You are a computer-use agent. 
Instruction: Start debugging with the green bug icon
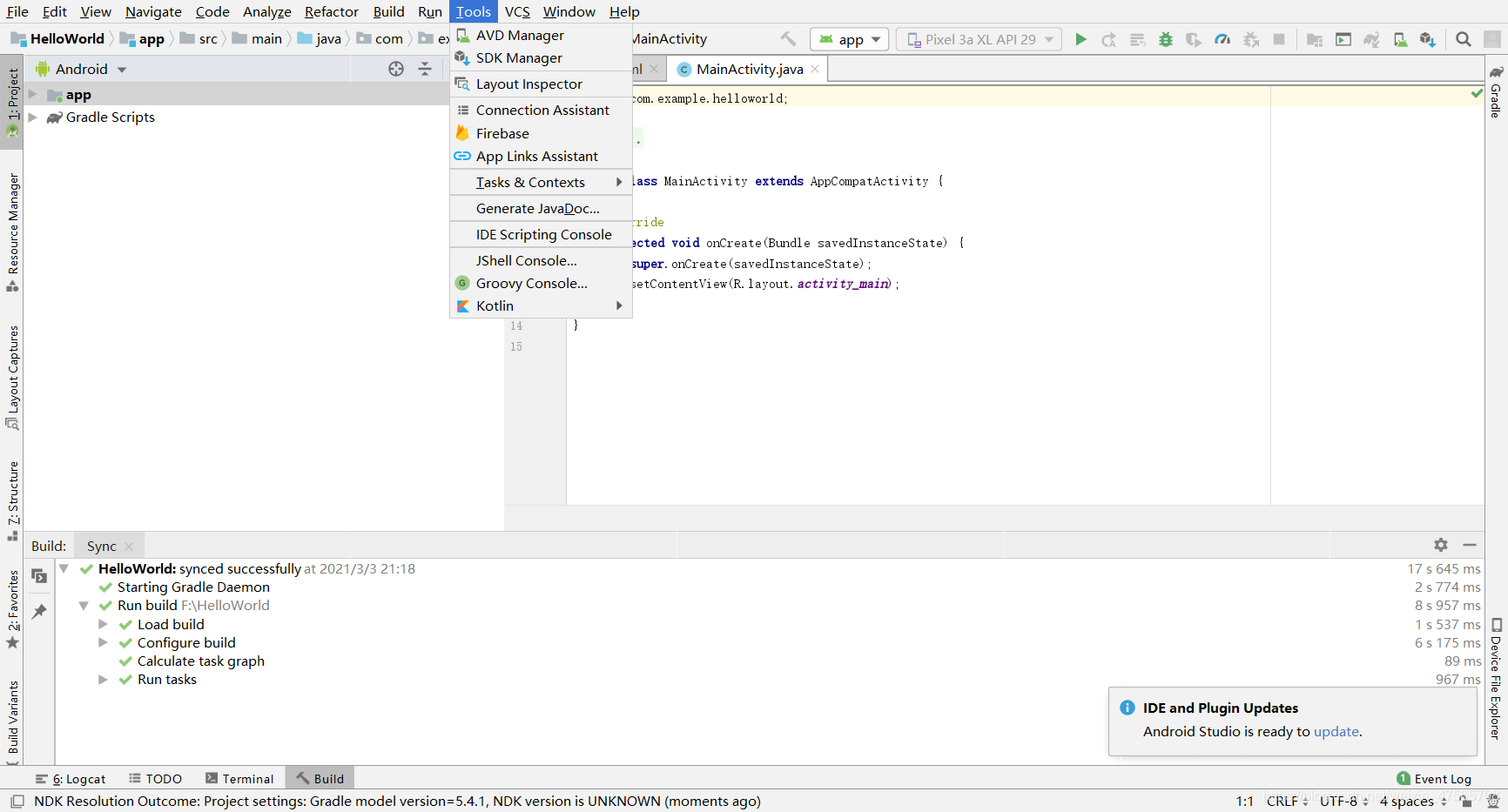tap(1166, 39)
